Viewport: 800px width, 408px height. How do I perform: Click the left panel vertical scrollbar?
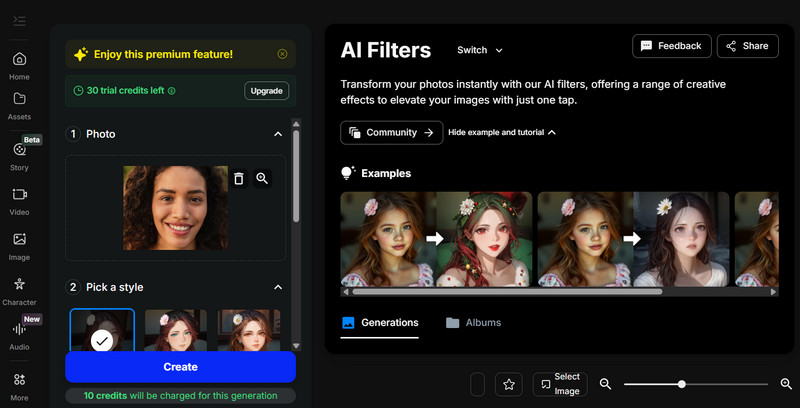coord(296,176)
